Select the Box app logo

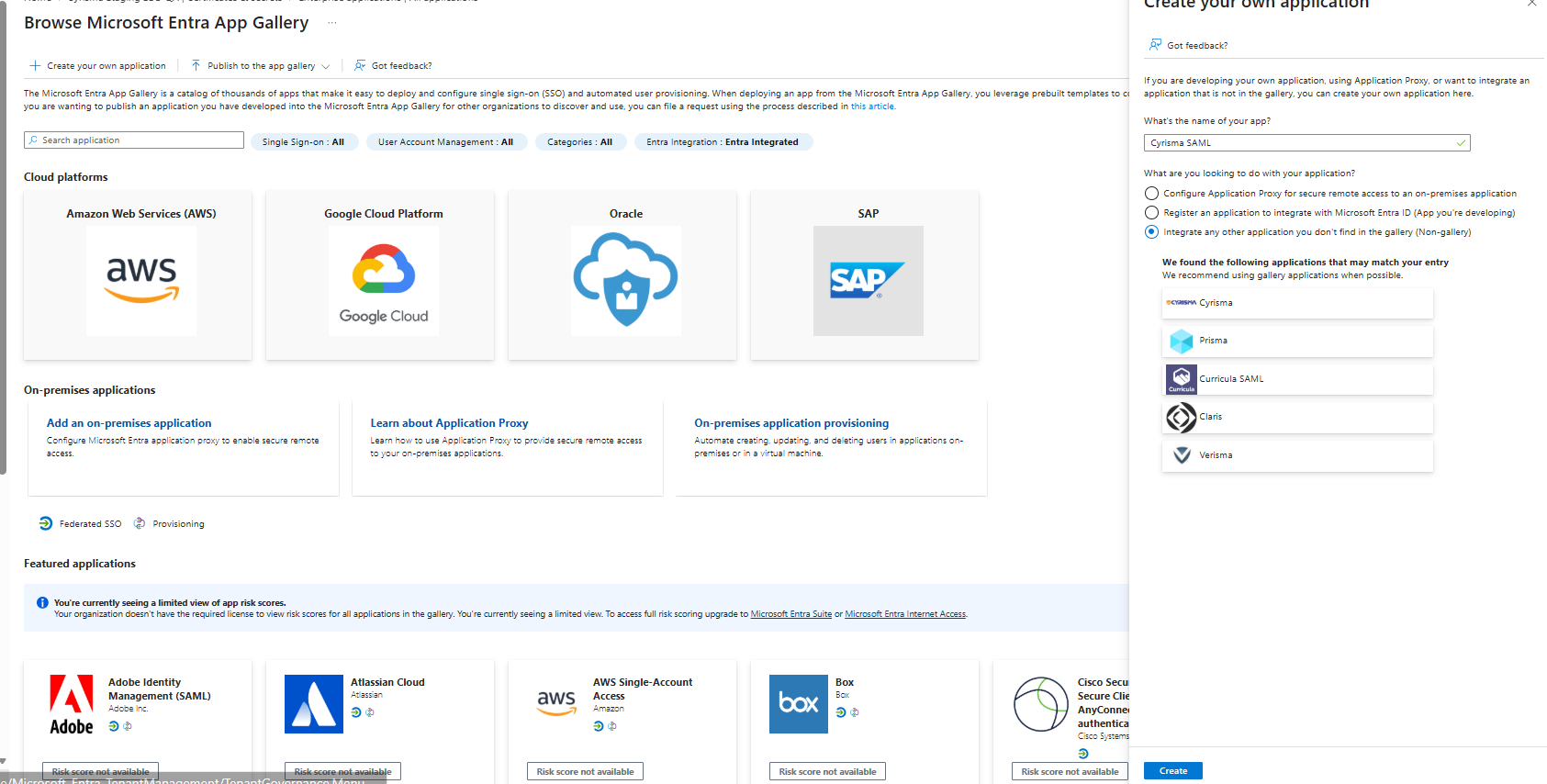coord(799,704)
